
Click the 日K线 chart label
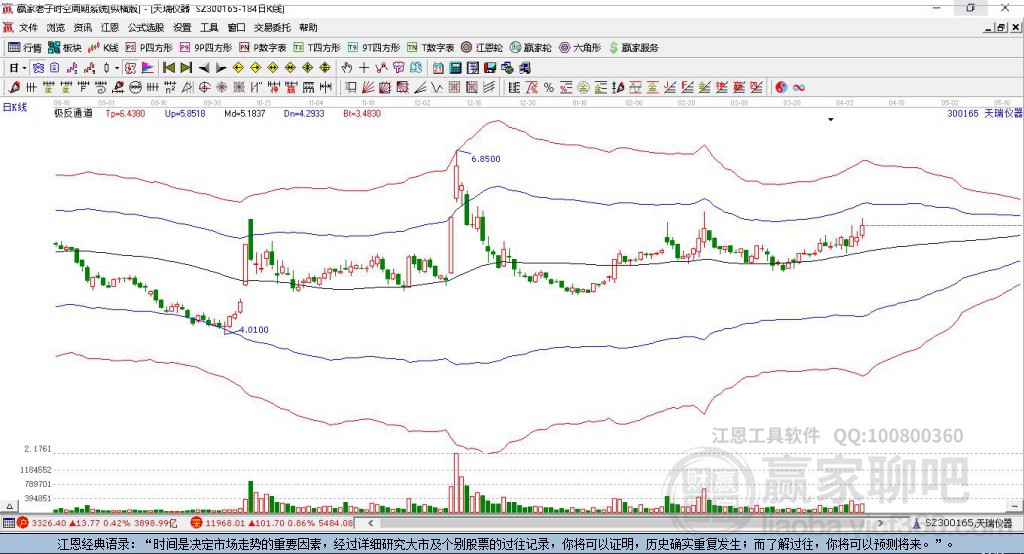click(15, 107)
